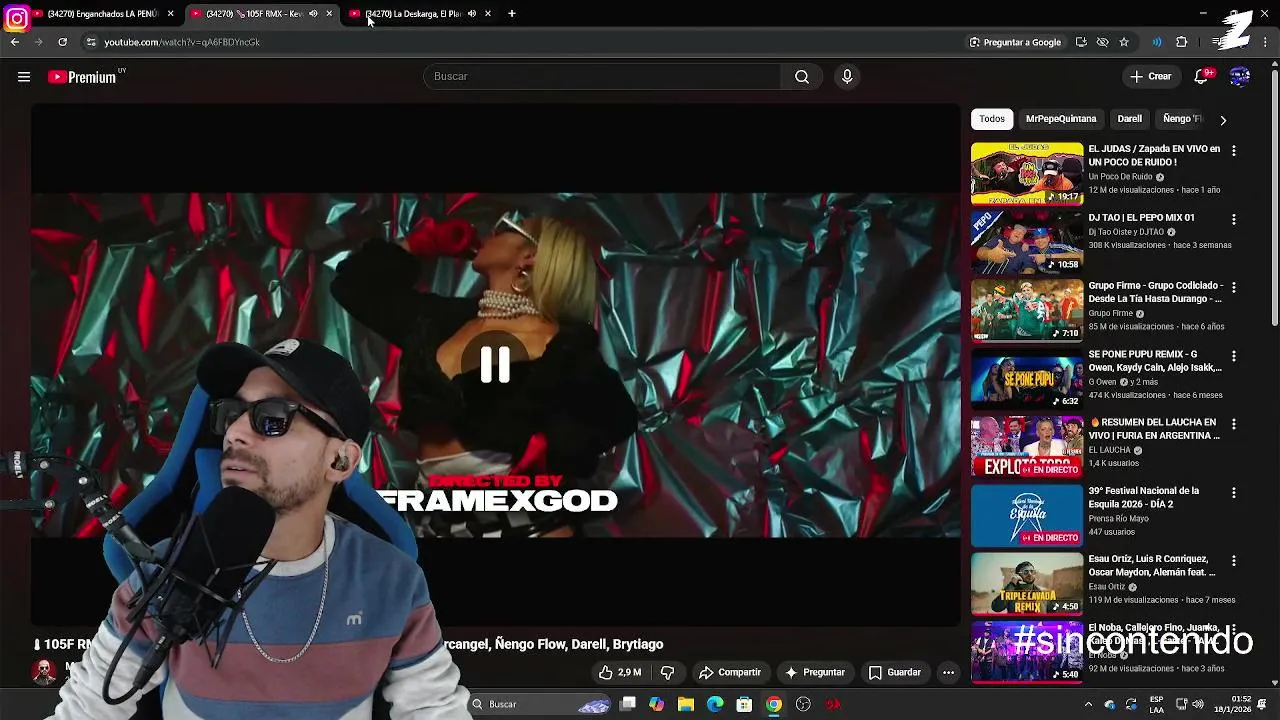Image resolution: width=1280 pixels, height=720 pixels.
Task: Open options for Esau Ortiz video
Action: pyautogui.click(x=1233, y=561)
